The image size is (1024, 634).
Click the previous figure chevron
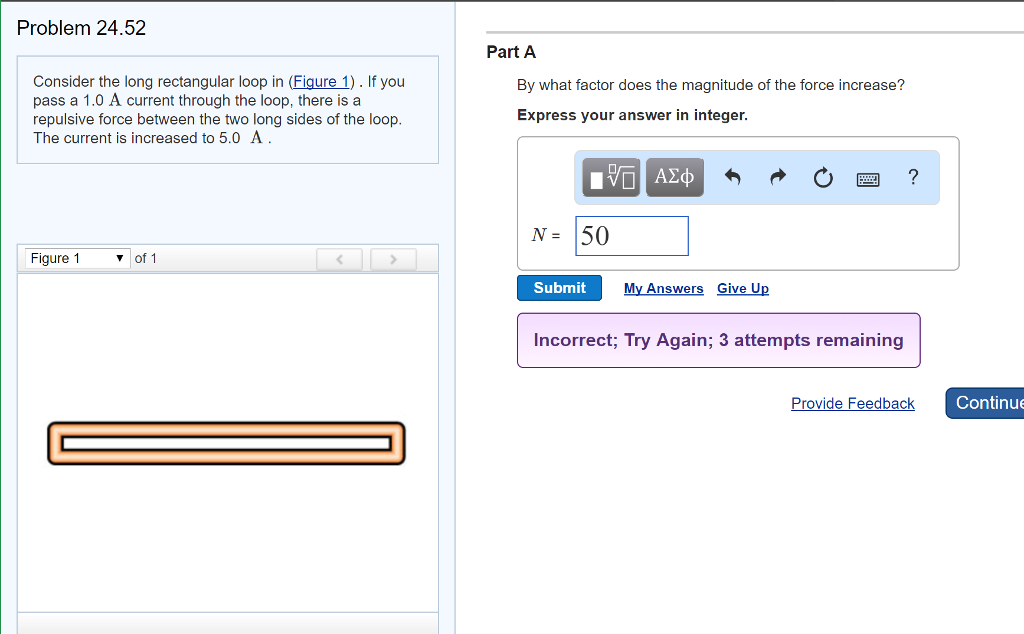coord(339,259)
